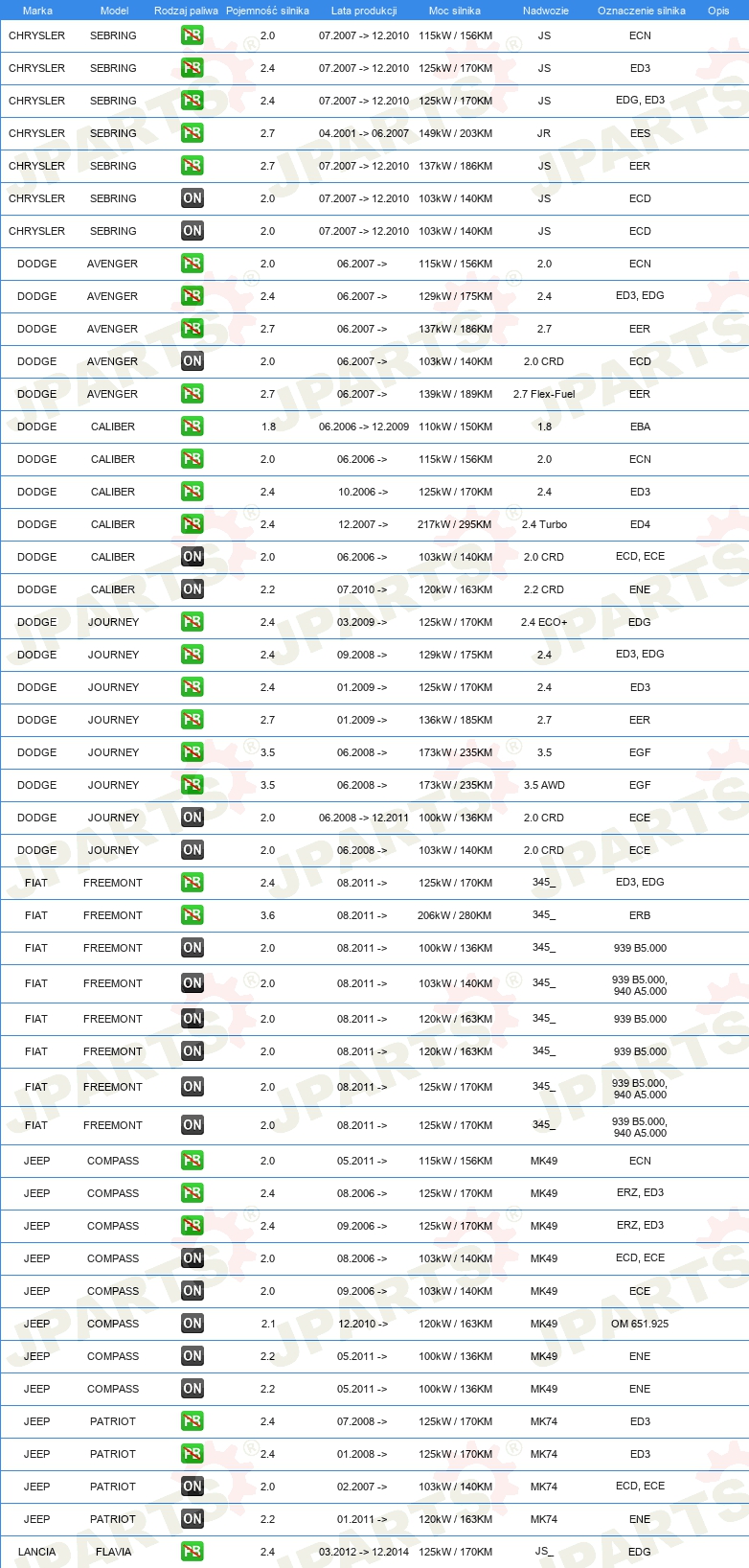This screenshot has height=1568, width=749.
Task: Click petrol icon in Jeep Patriot 07.2008 row
Action: point(193,1421)
